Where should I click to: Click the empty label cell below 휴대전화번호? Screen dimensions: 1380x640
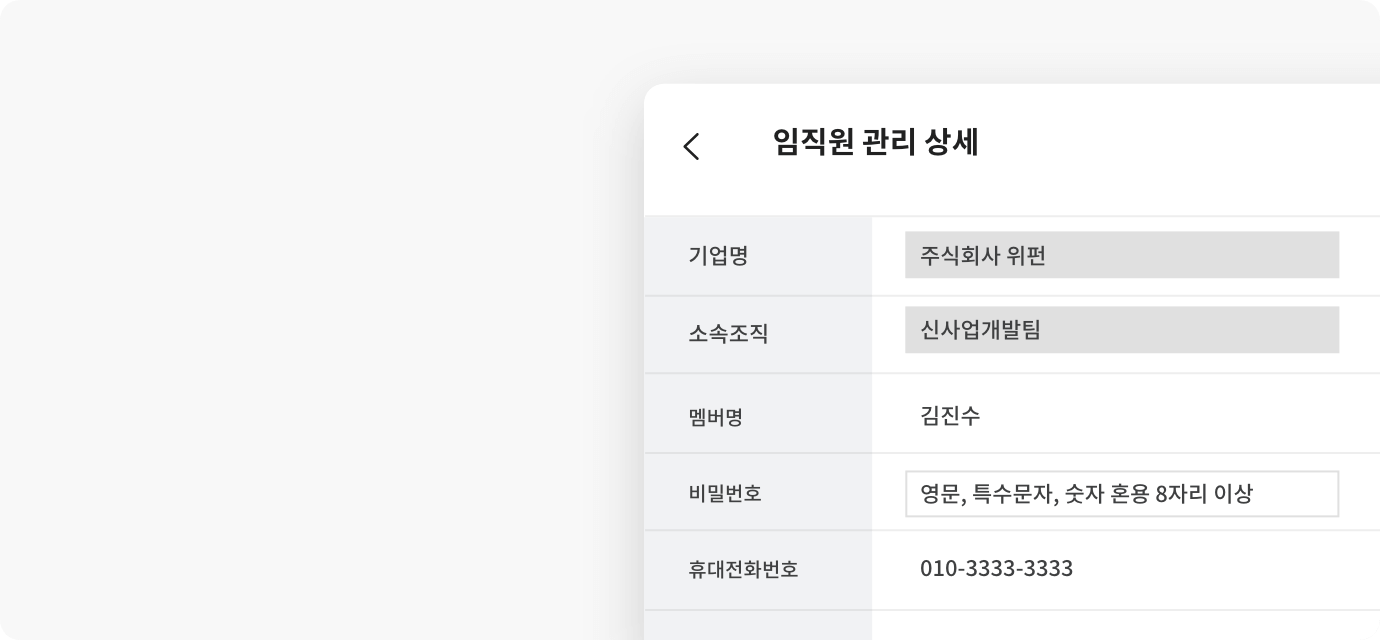click(758, 626)
